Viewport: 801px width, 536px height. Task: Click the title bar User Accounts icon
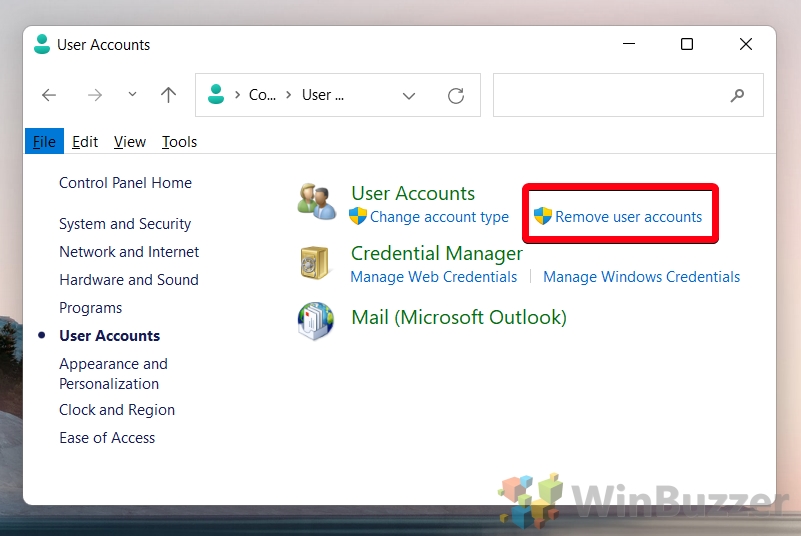click(42, 44)
